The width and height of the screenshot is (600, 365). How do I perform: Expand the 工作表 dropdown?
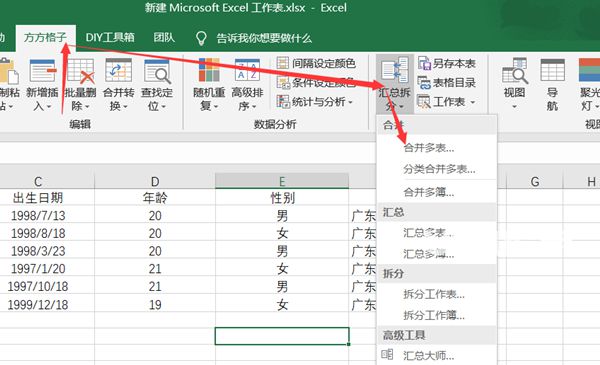[x=447, y=102]
